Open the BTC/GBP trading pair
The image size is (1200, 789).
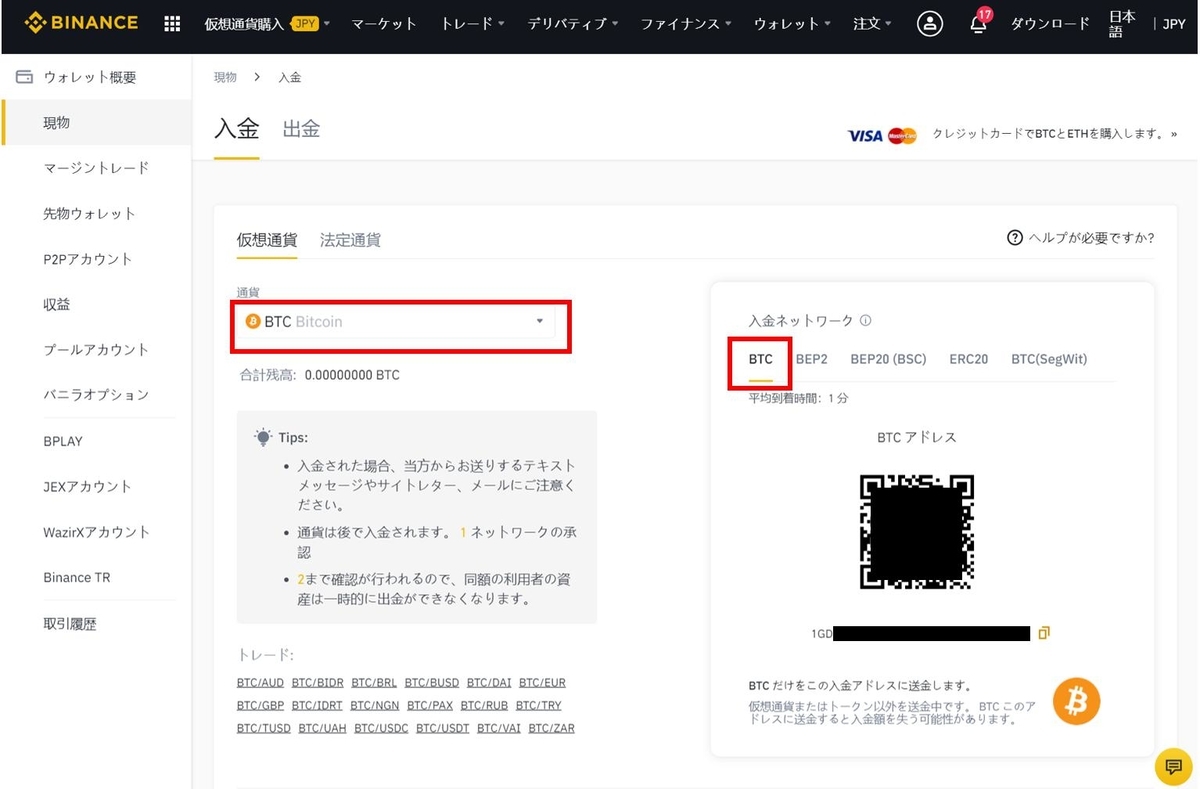coord(260,706)
